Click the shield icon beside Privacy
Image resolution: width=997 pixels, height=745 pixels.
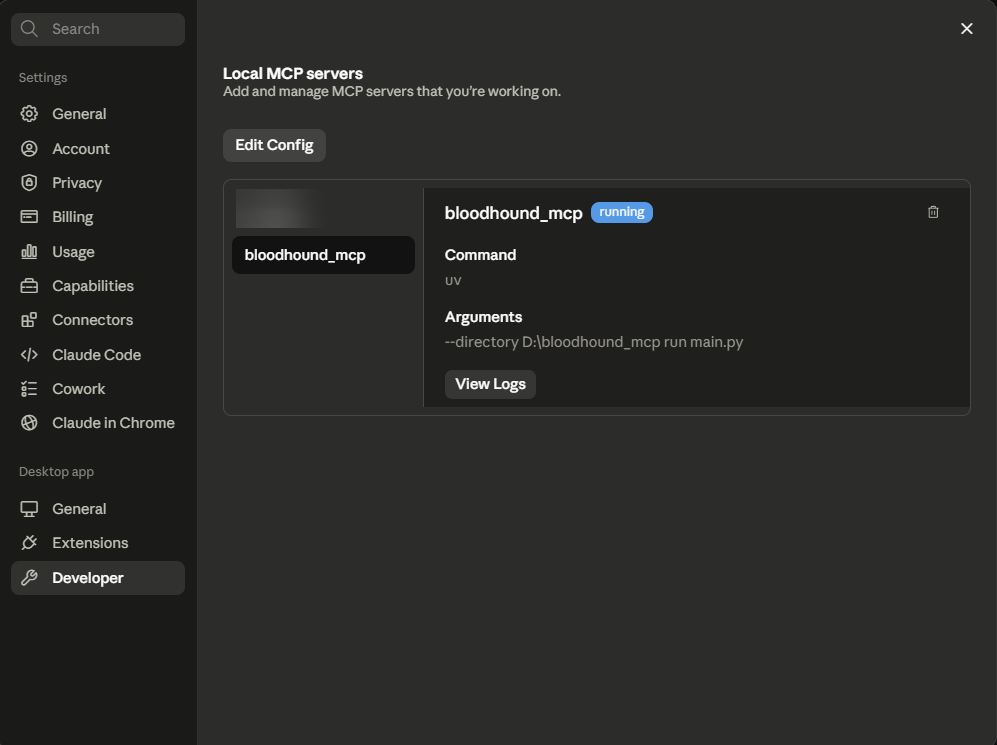coord(29,183)
